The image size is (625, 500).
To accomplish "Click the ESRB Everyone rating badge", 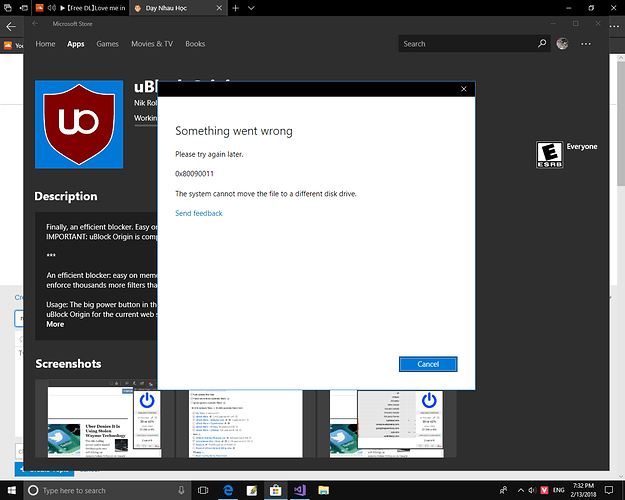I will pos(549,154).
